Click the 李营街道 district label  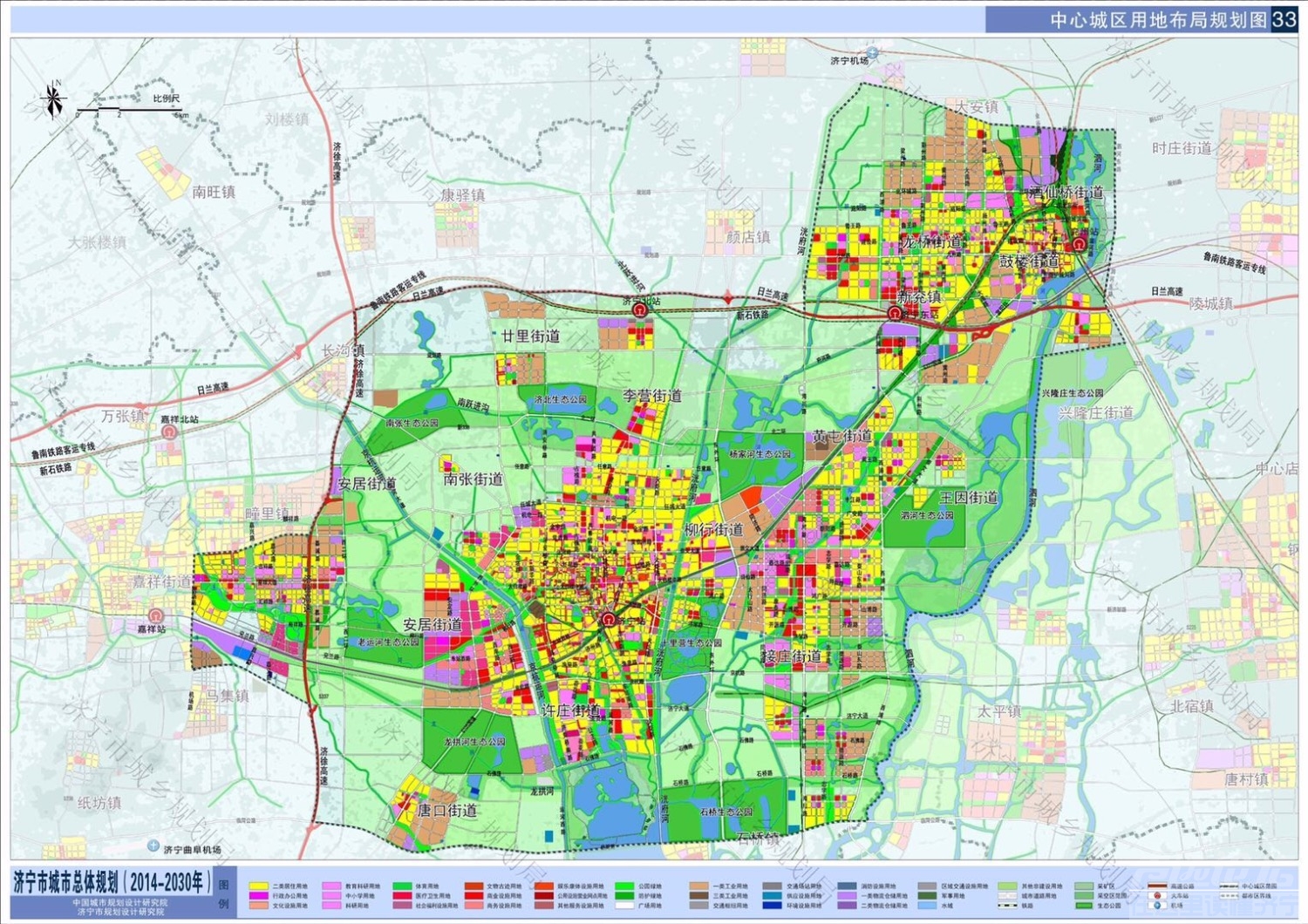pos(652,396)
